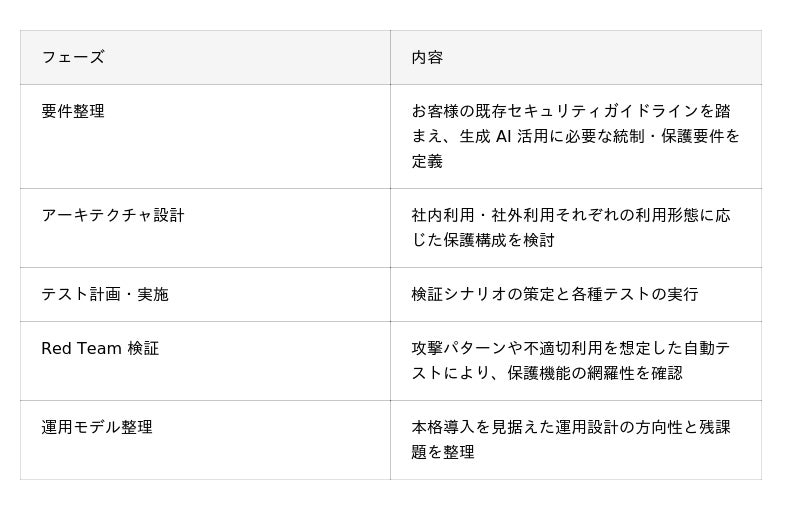Select the アーキテクチャ設計 phase cell
This screenshot has width=800, height=510.
coord(113,215)
